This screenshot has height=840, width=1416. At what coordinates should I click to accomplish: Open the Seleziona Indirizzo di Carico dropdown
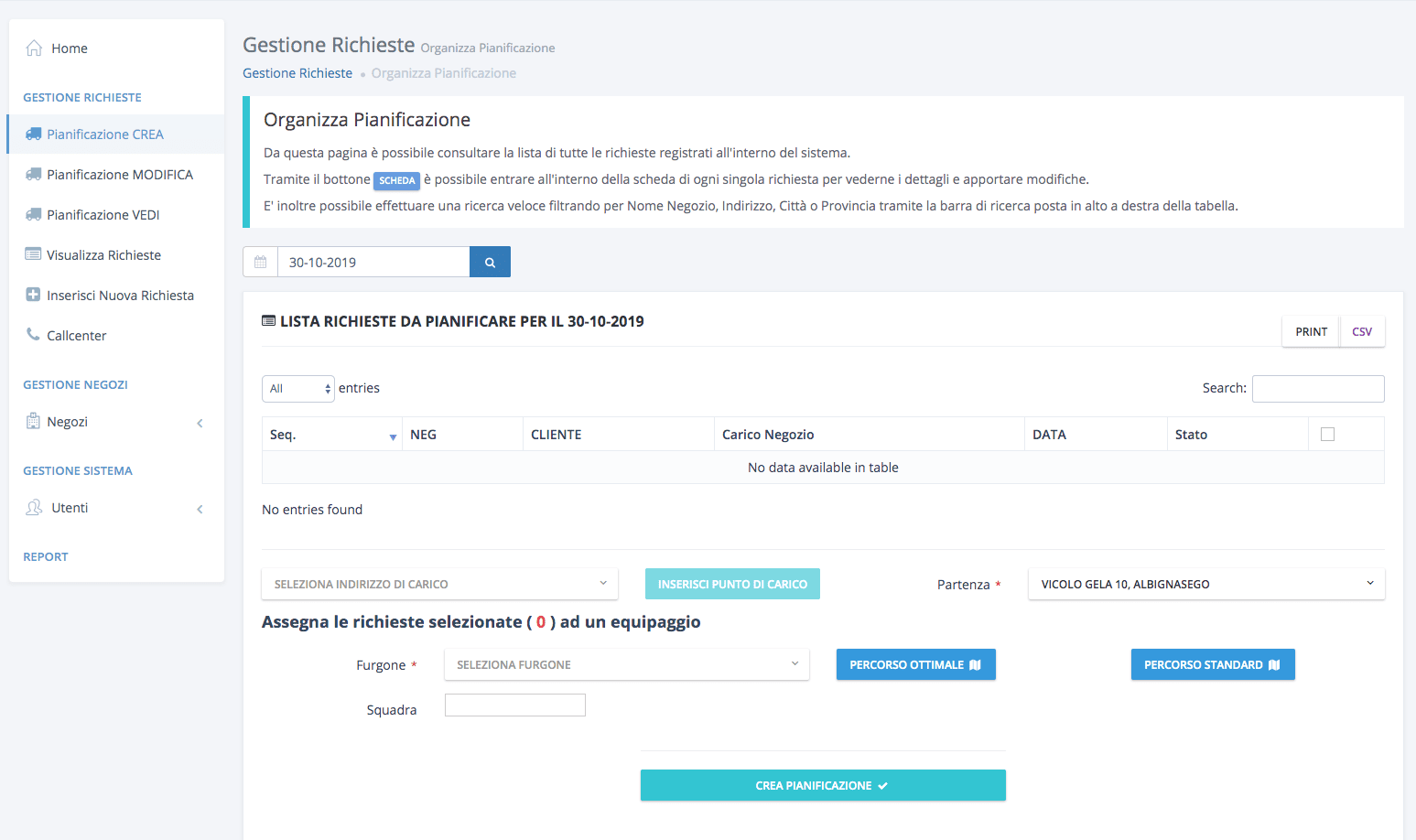click(x=439, y=584)
